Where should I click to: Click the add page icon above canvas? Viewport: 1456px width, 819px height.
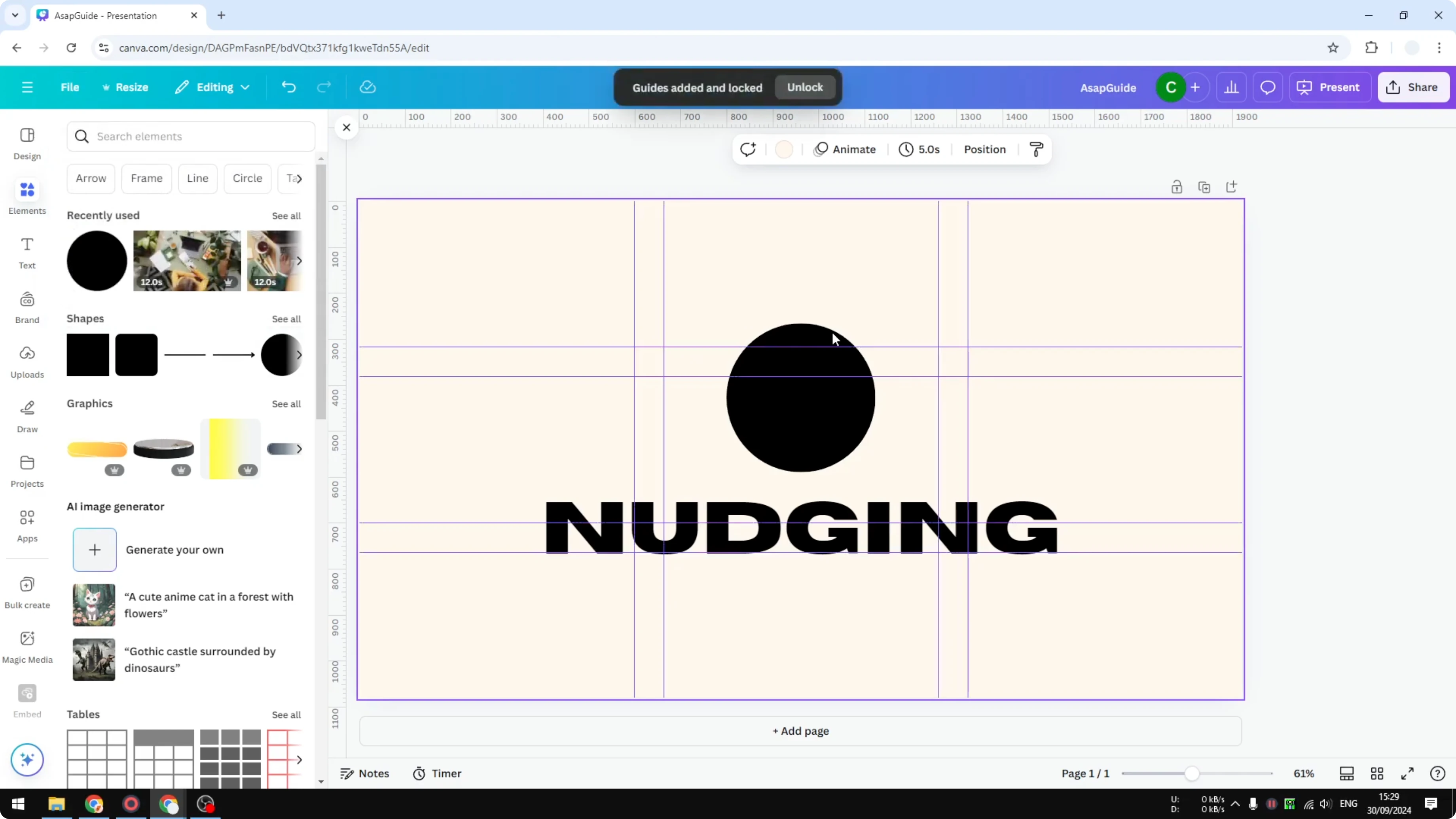point(1231,187)
